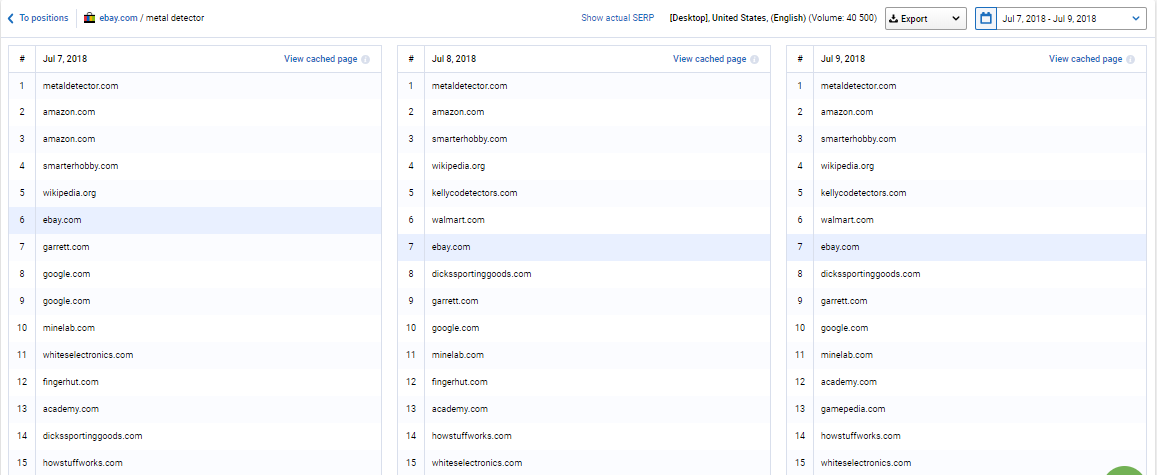The image size is (1157, 475).
Task: Click minelab.com in Jul 9 column
Action: tap(846, 355)
